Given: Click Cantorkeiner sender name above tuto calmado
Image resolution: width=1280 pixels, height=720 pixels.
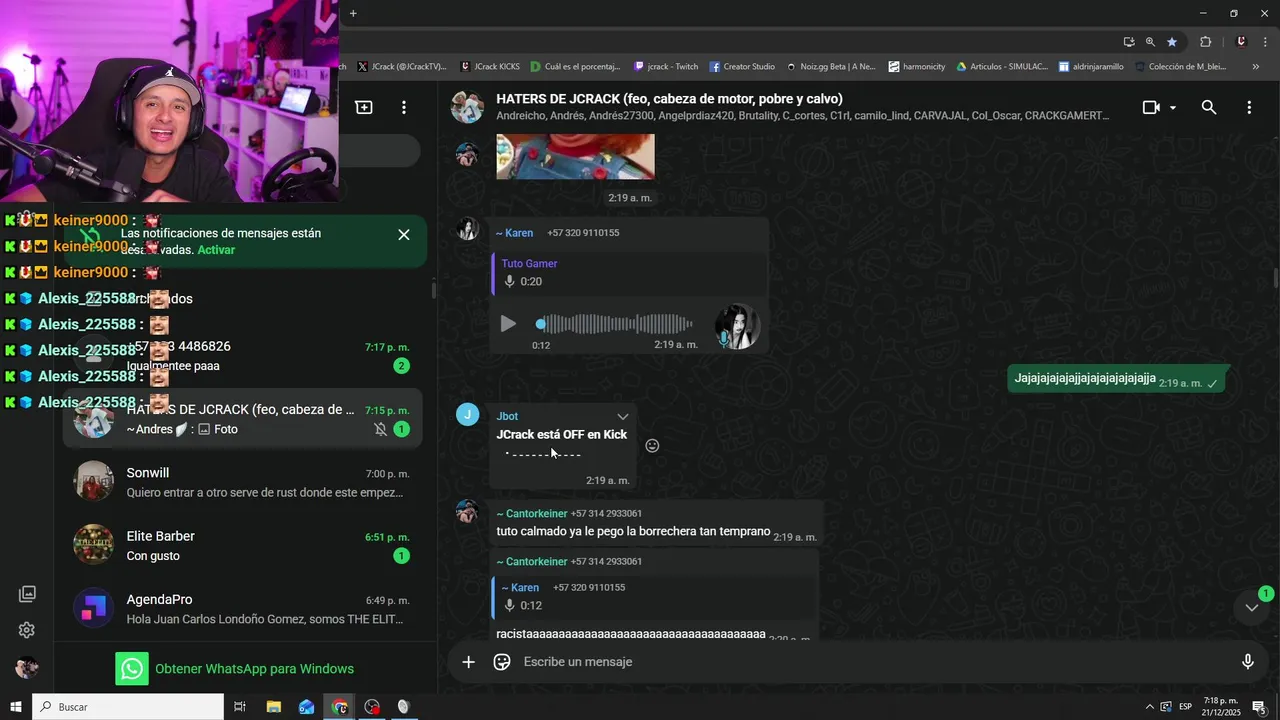Looking at the screenshot, I should 531,514.
